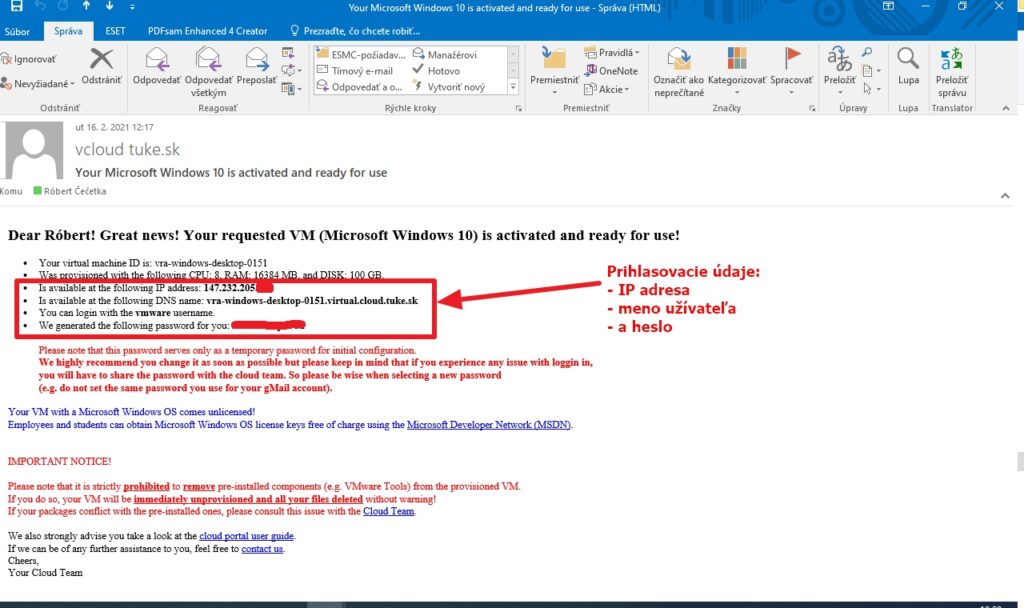1024x608 pixels.
Task: Open the PDFsam Enhanced 4 Creator tab
Action: pos(207,30)
